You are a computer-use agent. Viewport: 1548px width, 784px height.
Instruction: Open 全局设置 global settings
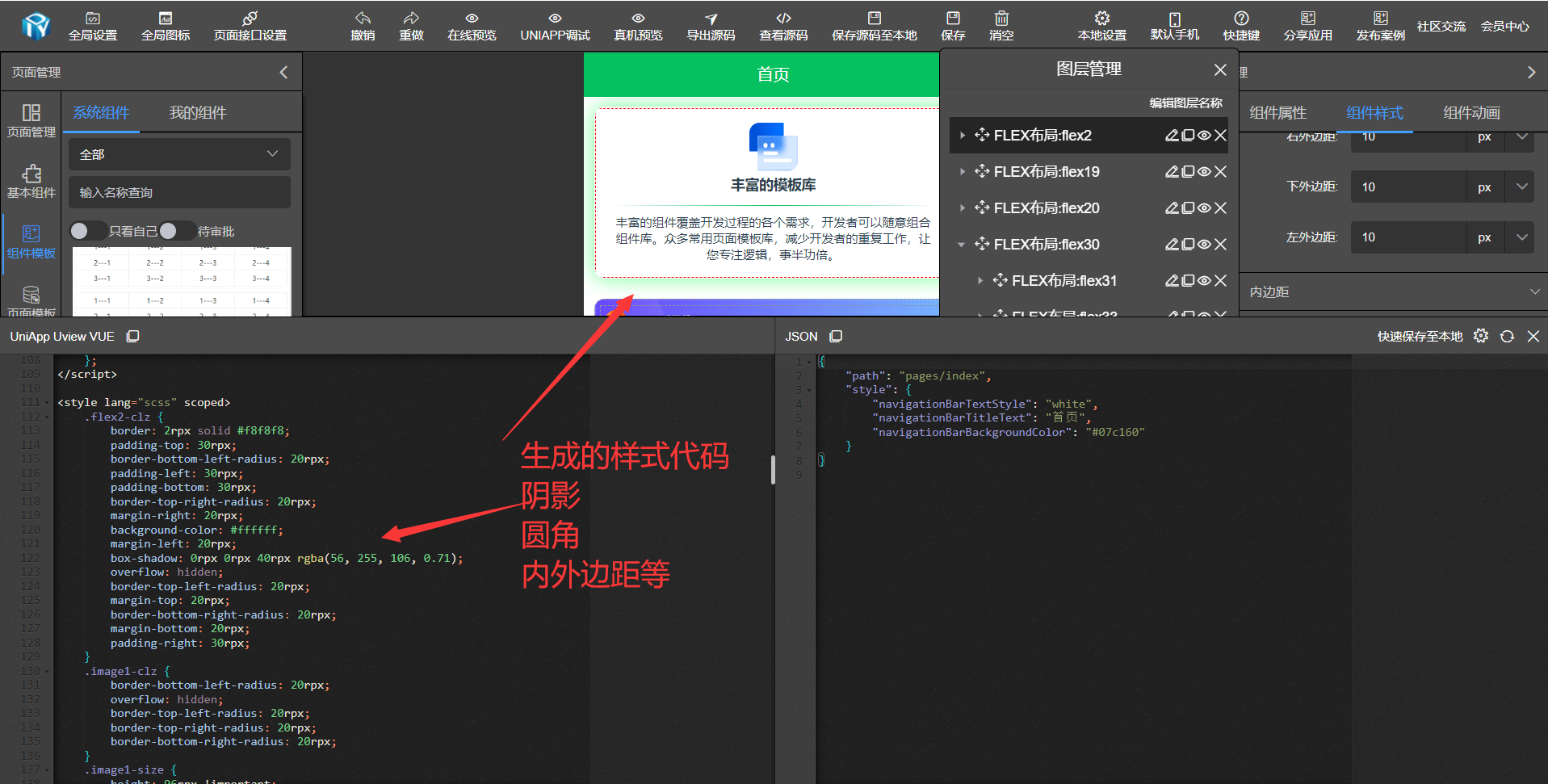pyautogui.click(x=93, y=27)
